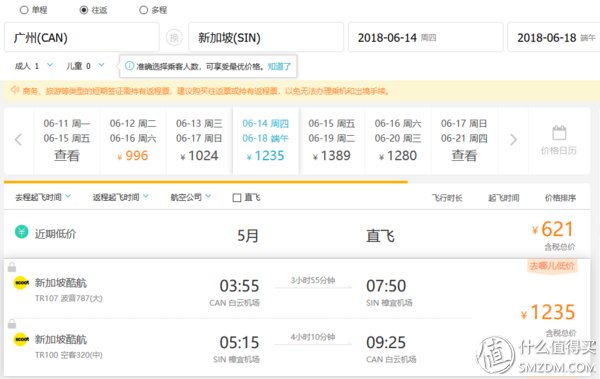Screen dimensions: 600x379
Task: Show later dates with right arrow
Action: 513,140
